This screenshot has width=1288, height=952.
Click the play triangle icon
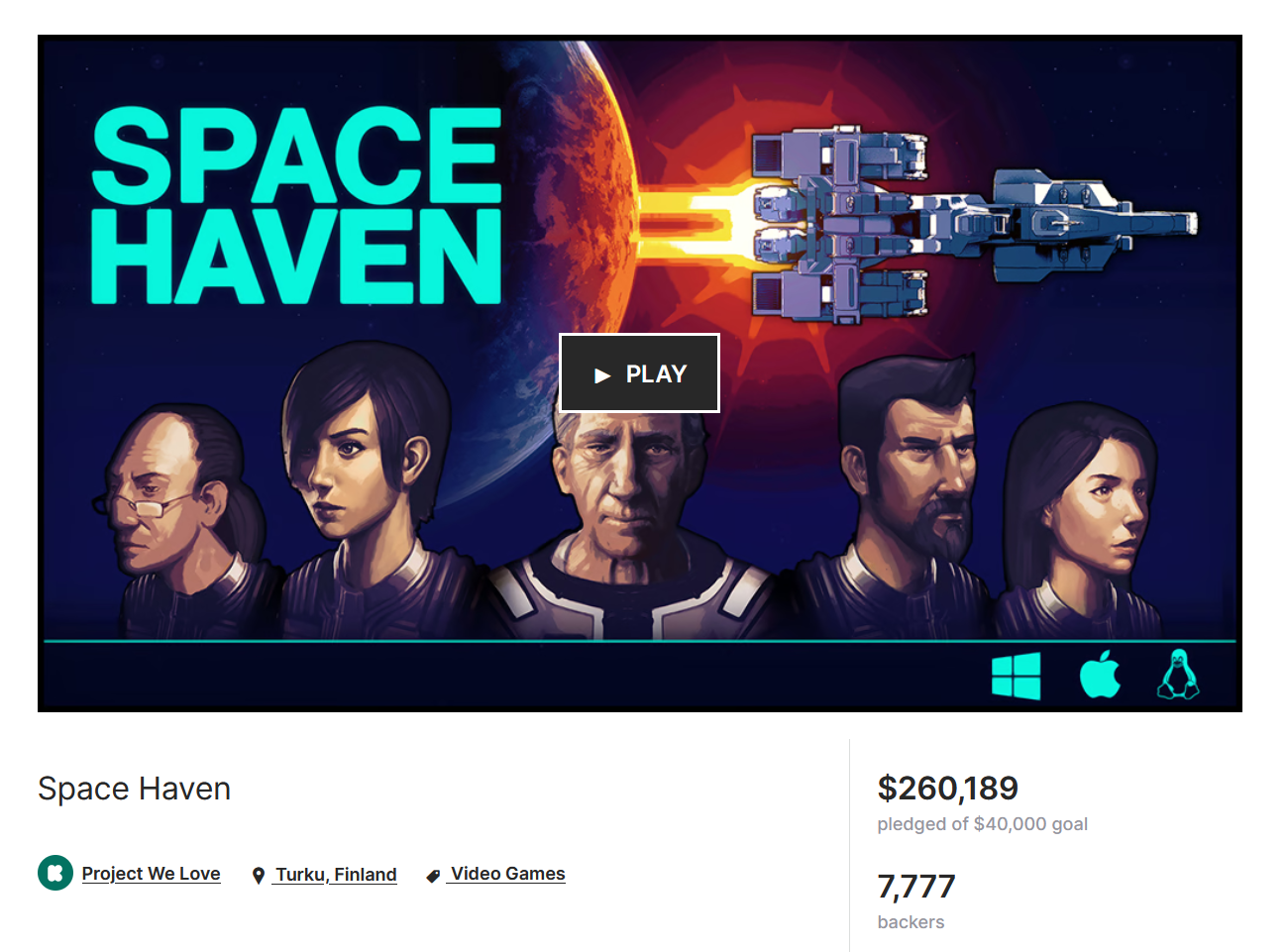602,375
